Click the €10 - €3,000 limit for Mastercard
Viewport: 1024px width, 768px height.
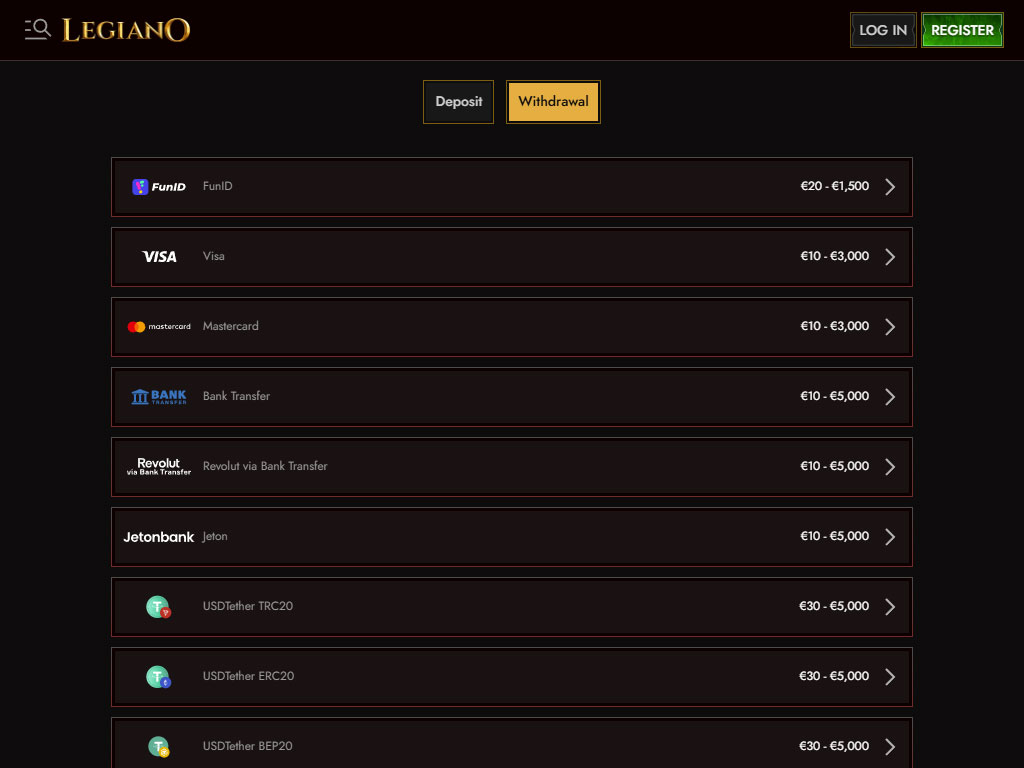point(835,326)
